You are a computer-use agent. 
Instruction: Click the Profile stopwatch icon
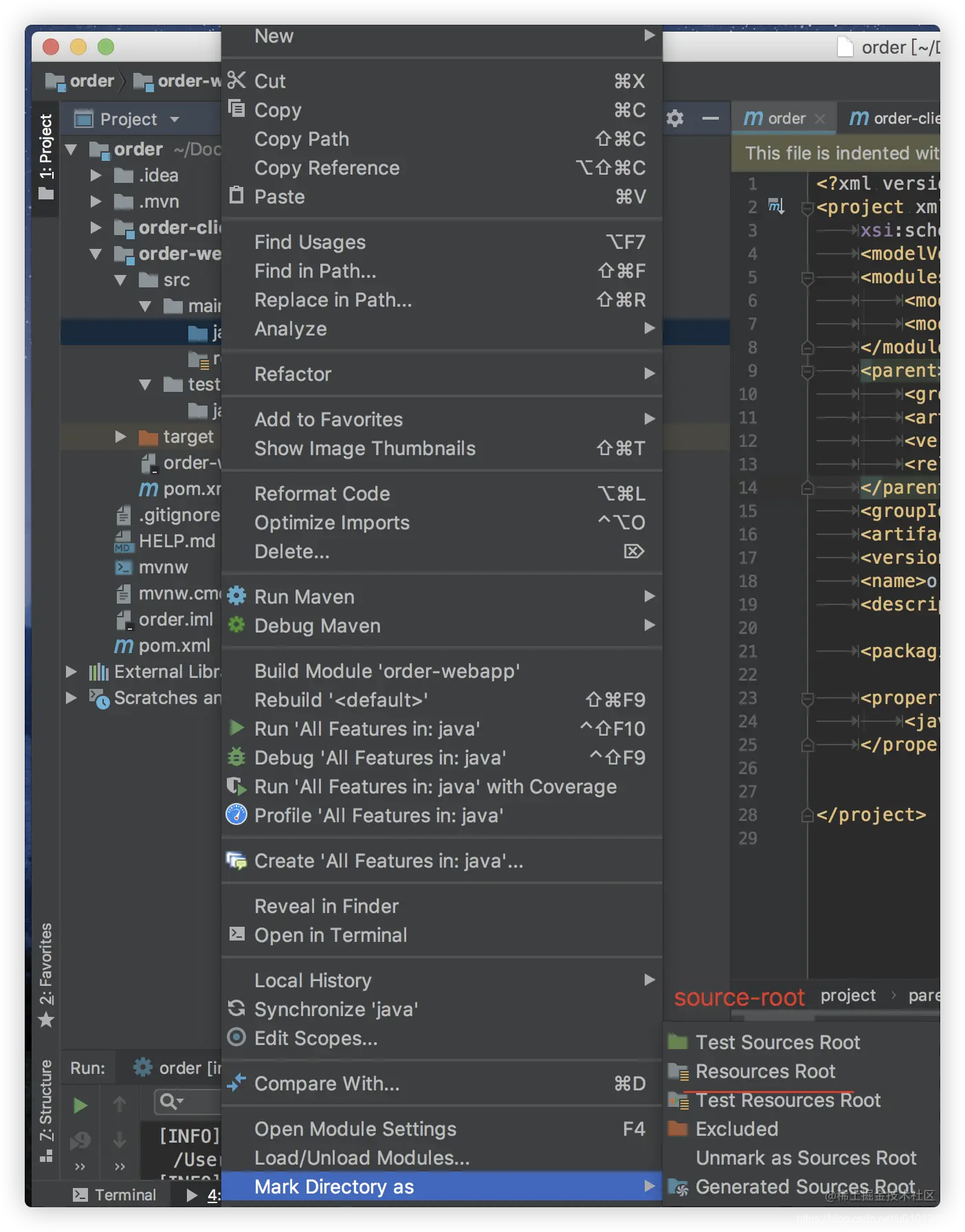(x=236, y=815)
